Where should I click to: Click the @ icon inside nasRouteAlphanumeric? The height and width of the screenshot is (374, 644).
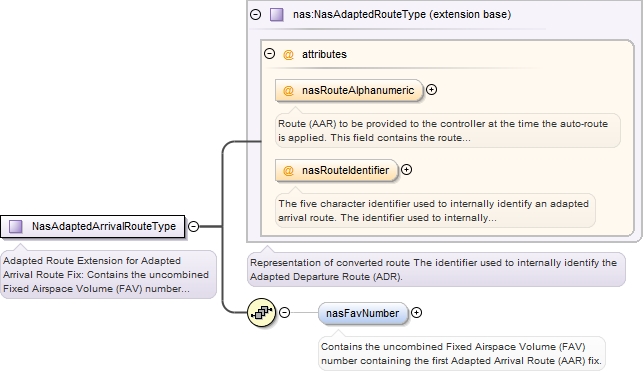tap(288, 90)
